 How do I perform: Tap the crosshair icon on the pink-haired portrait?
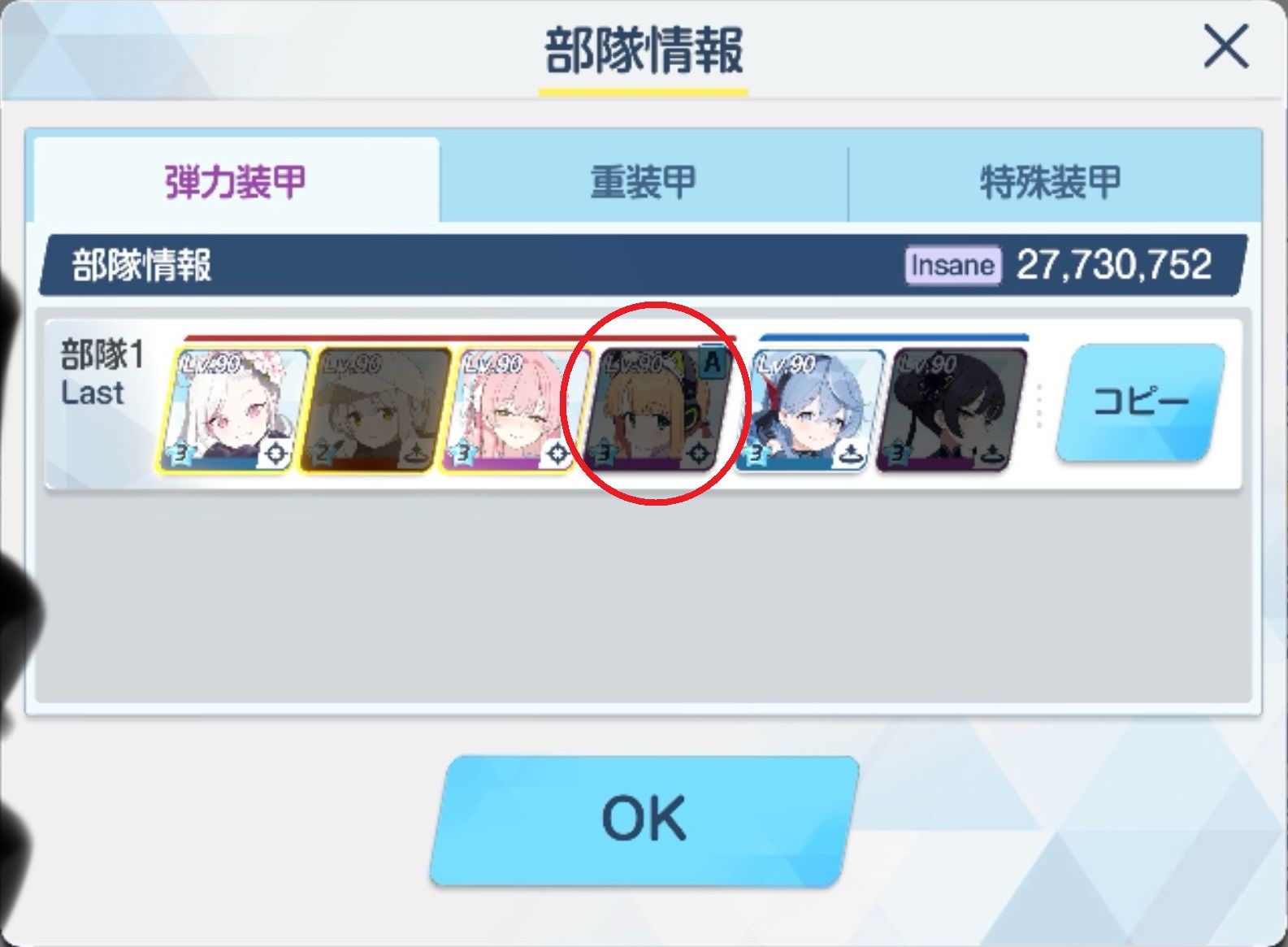(x=557, y=454)
